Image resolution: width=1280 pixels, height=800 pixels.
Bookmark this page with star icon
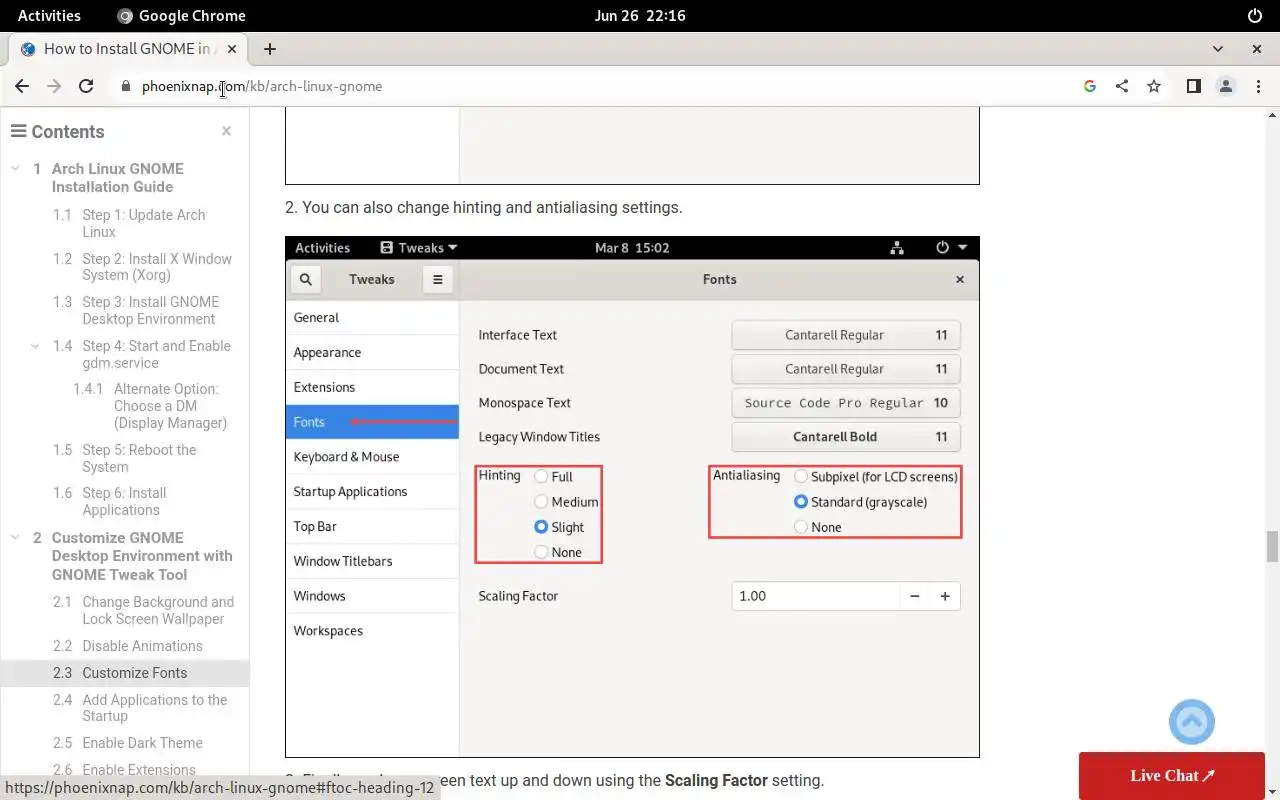[1154, 86]
